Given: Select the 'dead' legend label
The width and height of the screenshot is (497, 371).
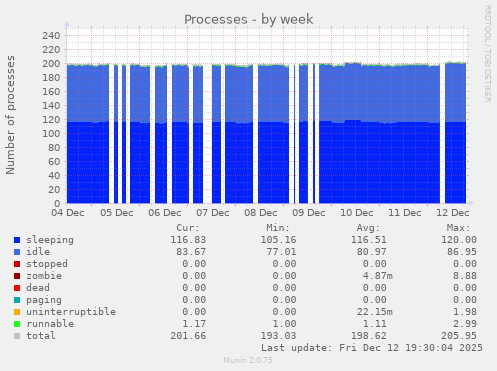Looking at the screenshot, I should (x=38, y=288).
